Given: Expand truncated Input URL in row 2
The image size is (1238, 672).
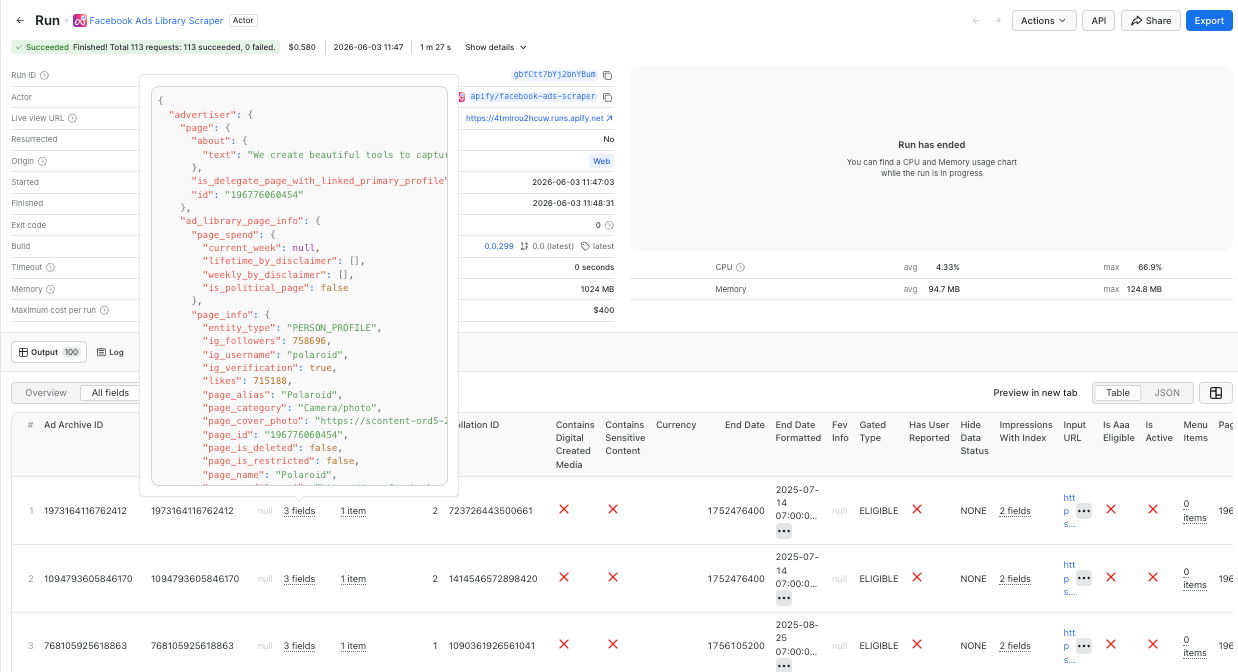Looking at the screenshot, I should (x=1084, y=578).
